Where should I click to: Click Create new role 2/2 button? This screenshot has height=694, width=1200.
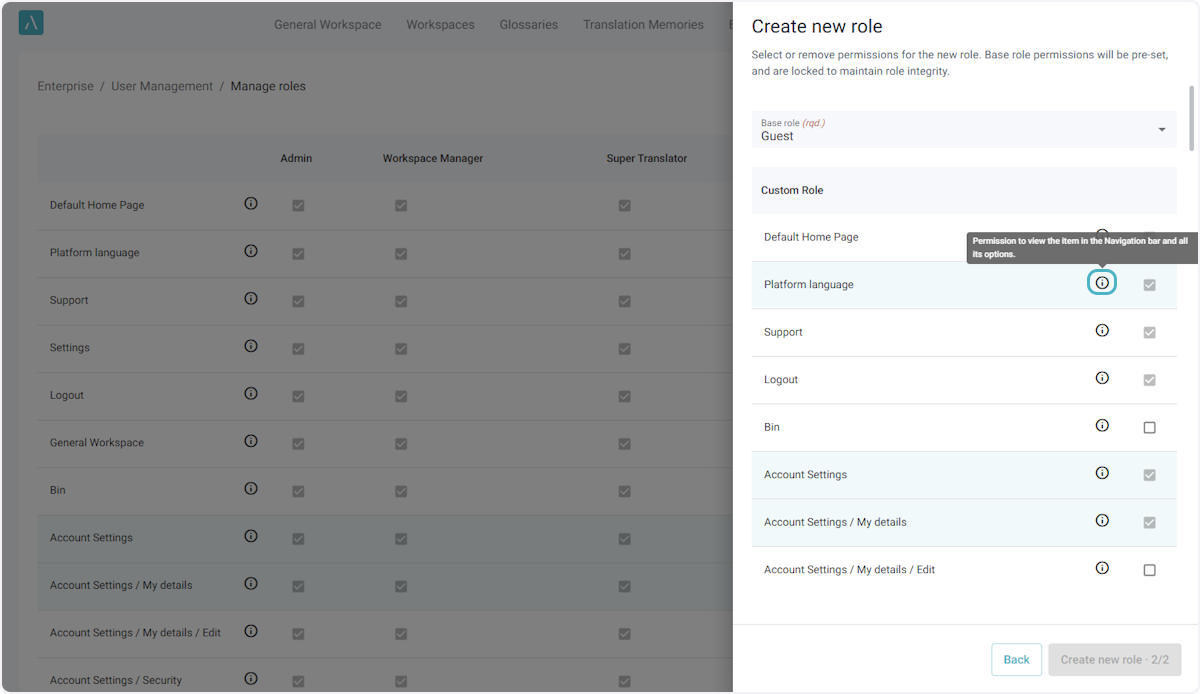click(1114, 660)
